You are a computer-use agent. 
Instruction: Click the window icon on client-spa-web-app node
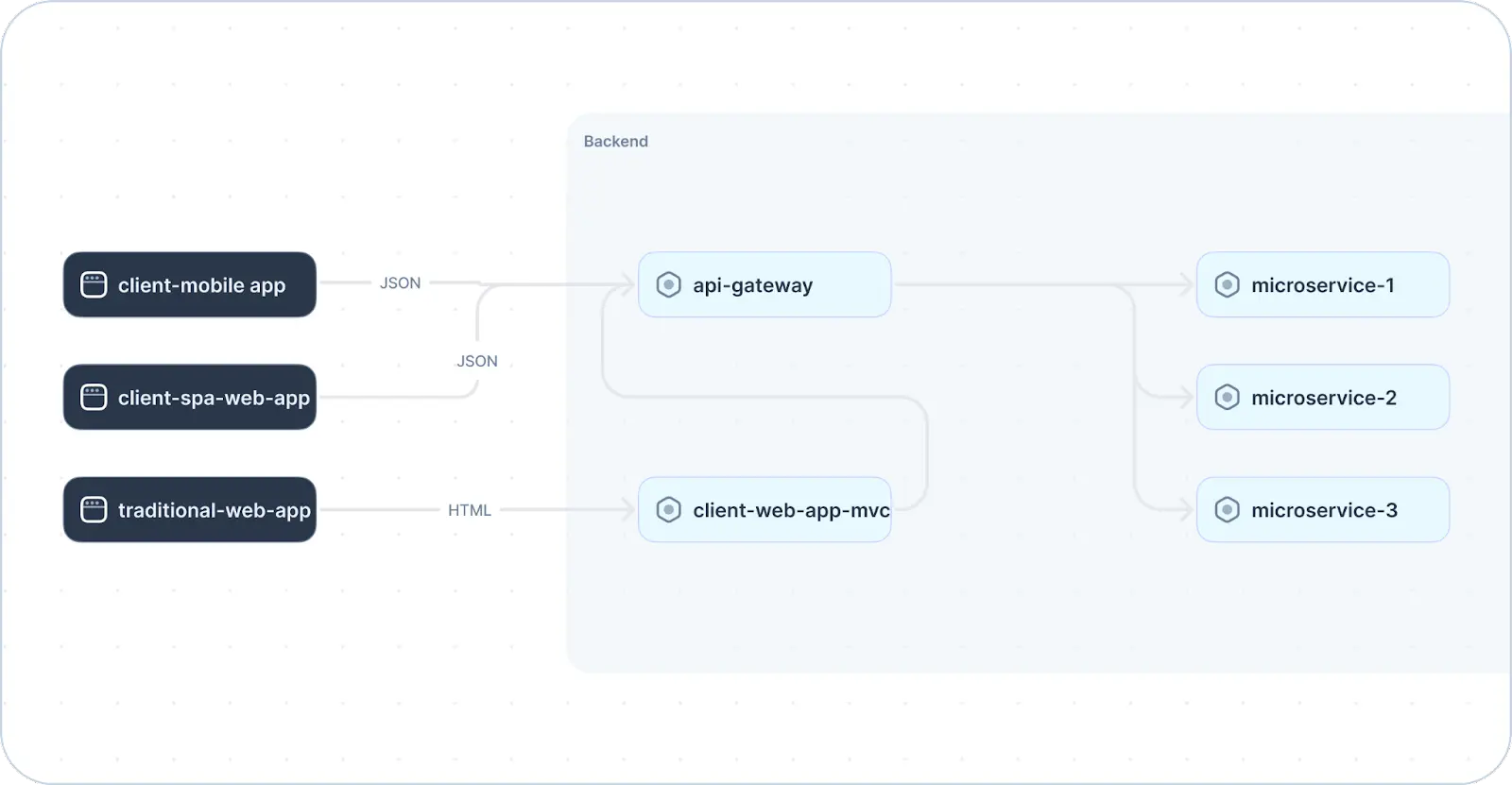coord(94,398)
